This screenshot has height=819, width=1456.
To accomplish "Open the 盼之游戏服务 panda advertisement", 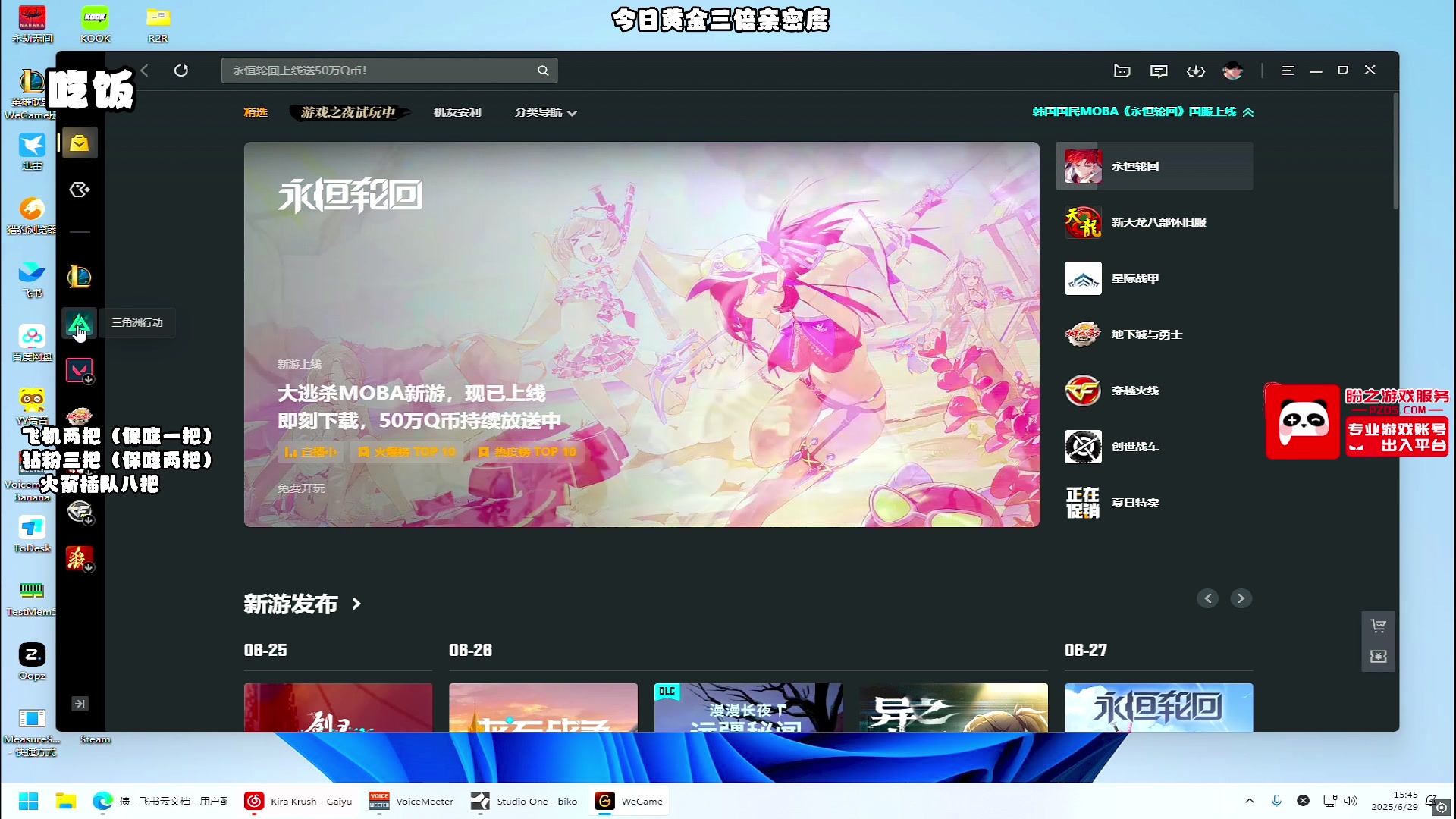I will (x=1357, y=422).
